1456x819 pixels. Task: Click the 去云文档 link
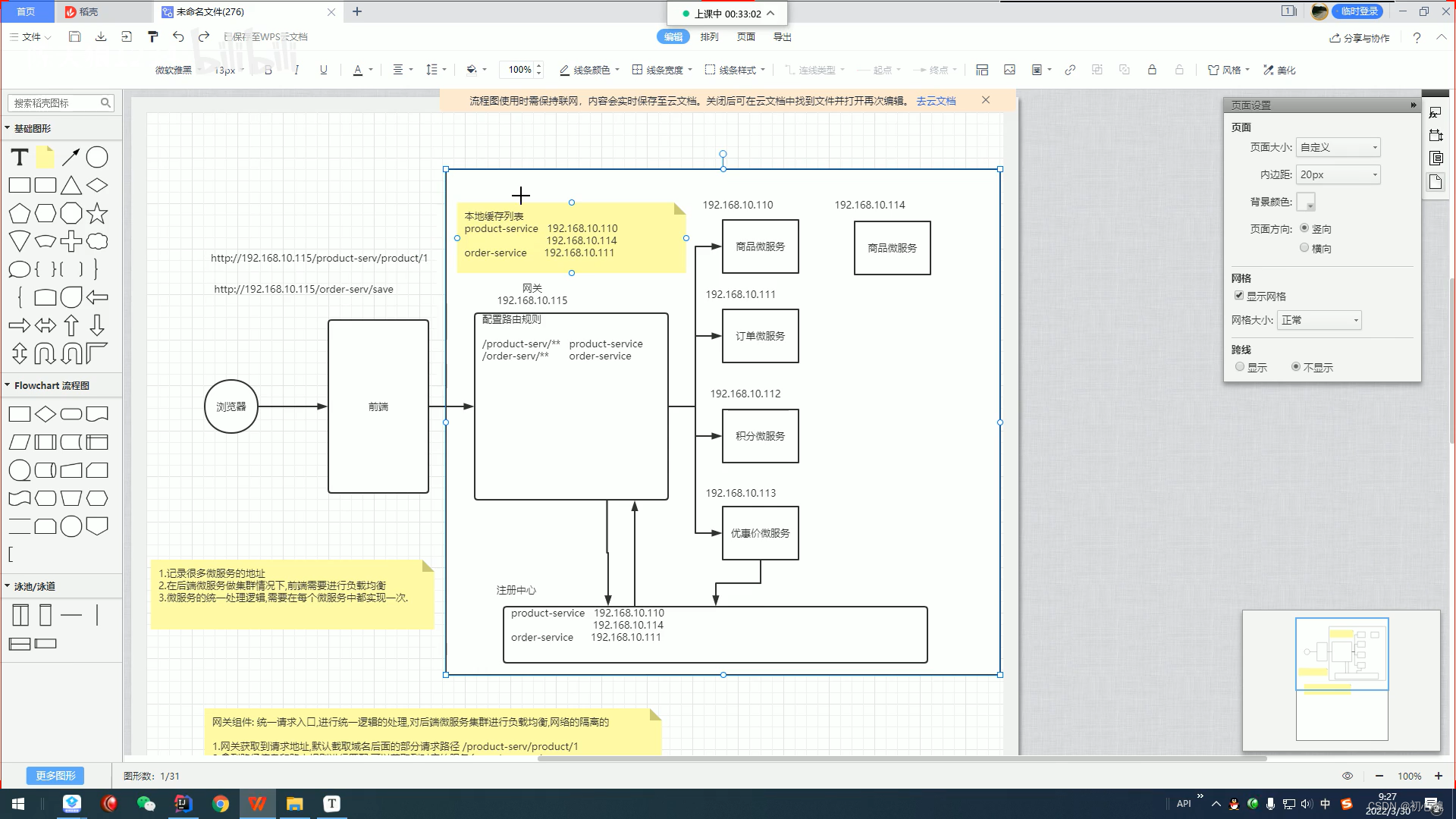(x=936, y=101)
